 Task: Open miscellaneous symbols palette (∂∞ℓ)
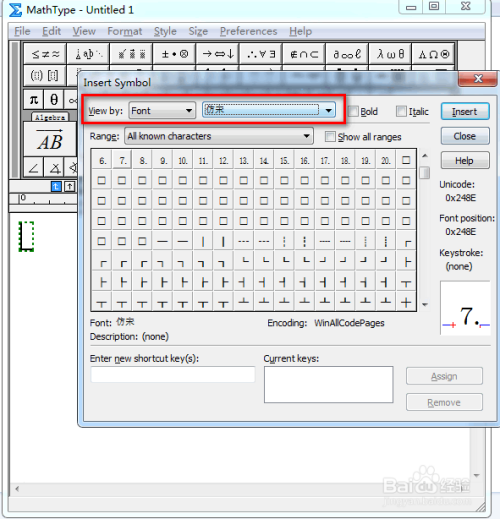click(347, 53)
